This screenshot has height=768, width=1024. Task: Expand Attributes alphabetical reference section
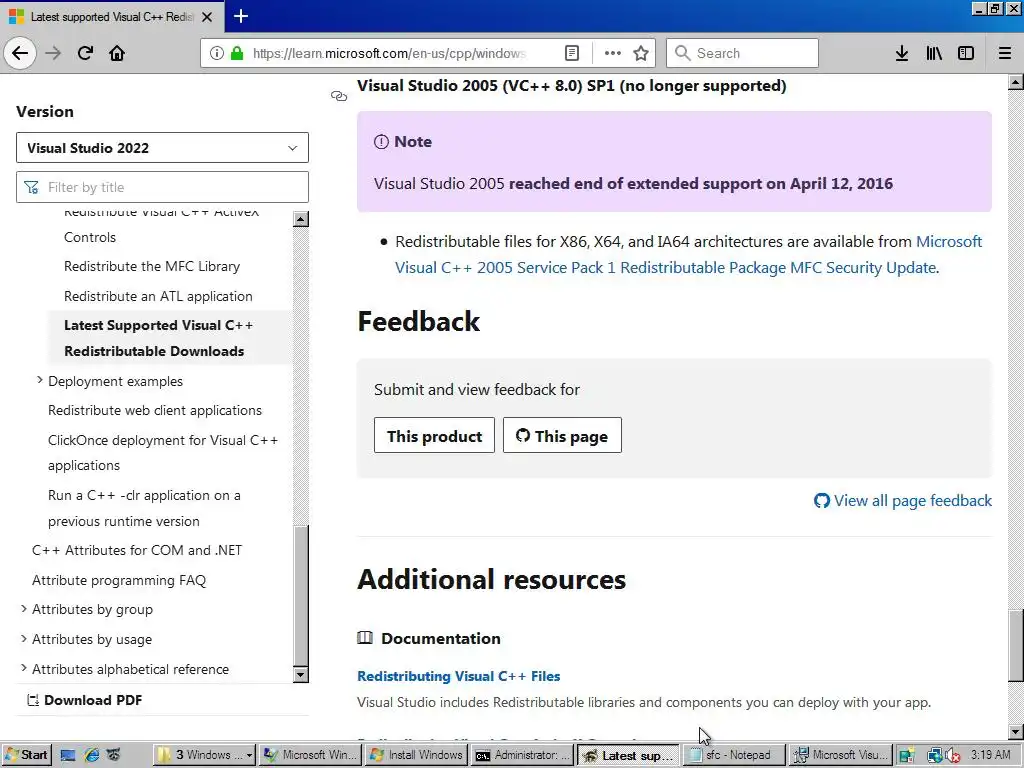24,668
